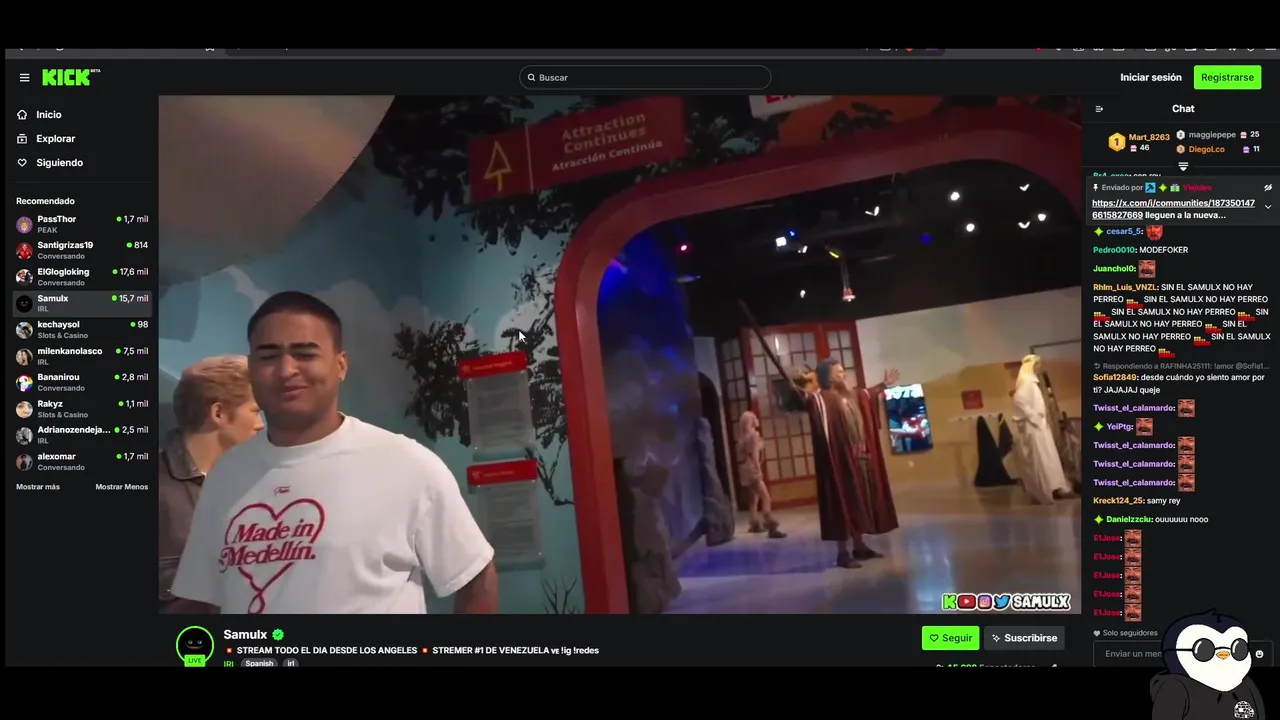The width and height of the screenshot is (1280, 720).
Task: Click gifter DiegoLco
Action: pyautogui.click(x=1206, y=149)
